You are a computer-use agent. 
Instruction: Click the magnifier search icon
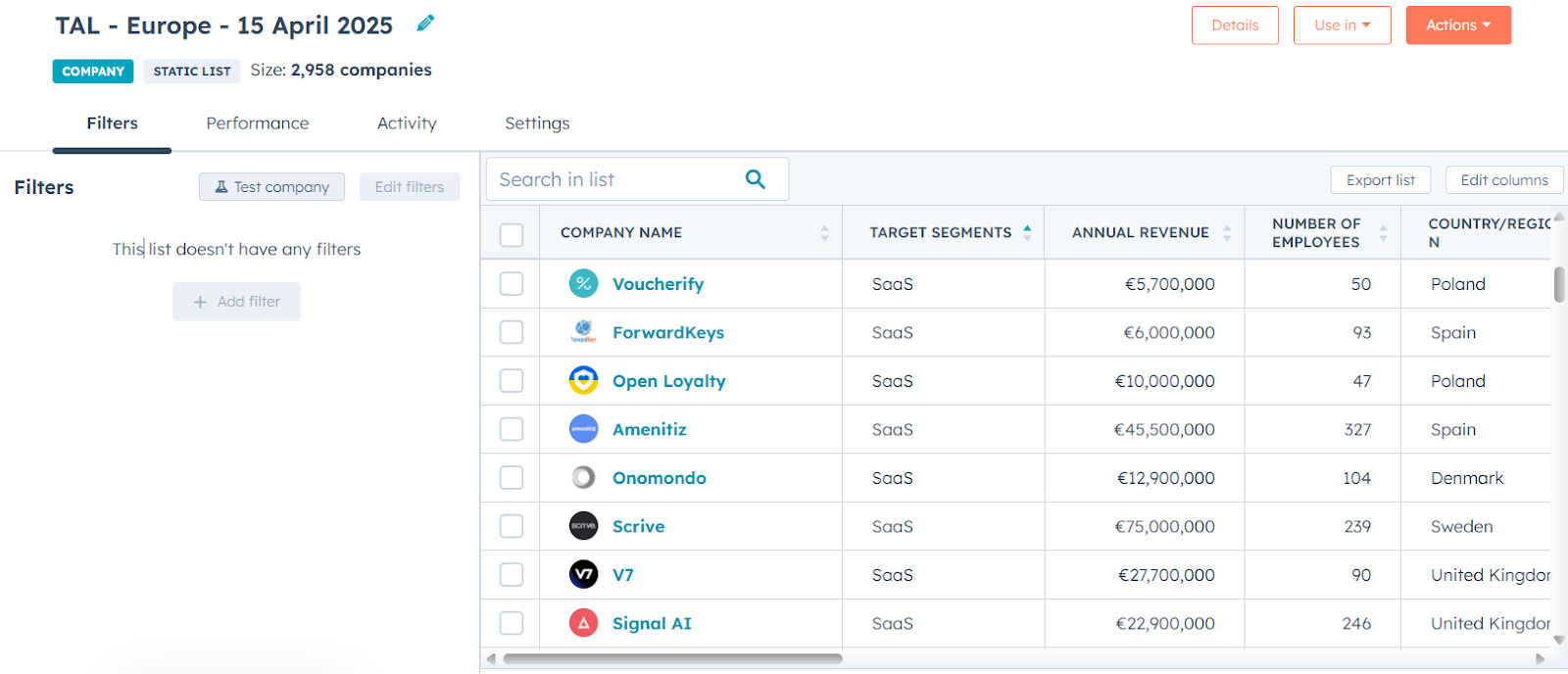coord(755,179)
